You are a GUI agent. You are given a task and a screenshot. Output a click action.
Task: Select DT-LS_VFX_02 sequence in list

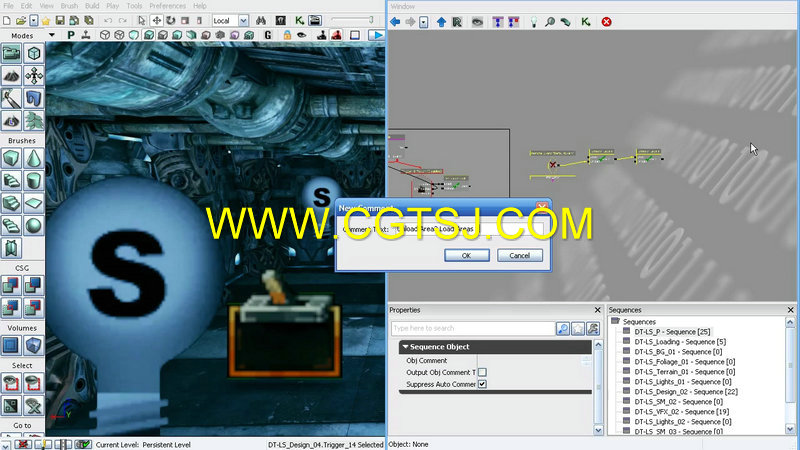click(x=682, y=412)
